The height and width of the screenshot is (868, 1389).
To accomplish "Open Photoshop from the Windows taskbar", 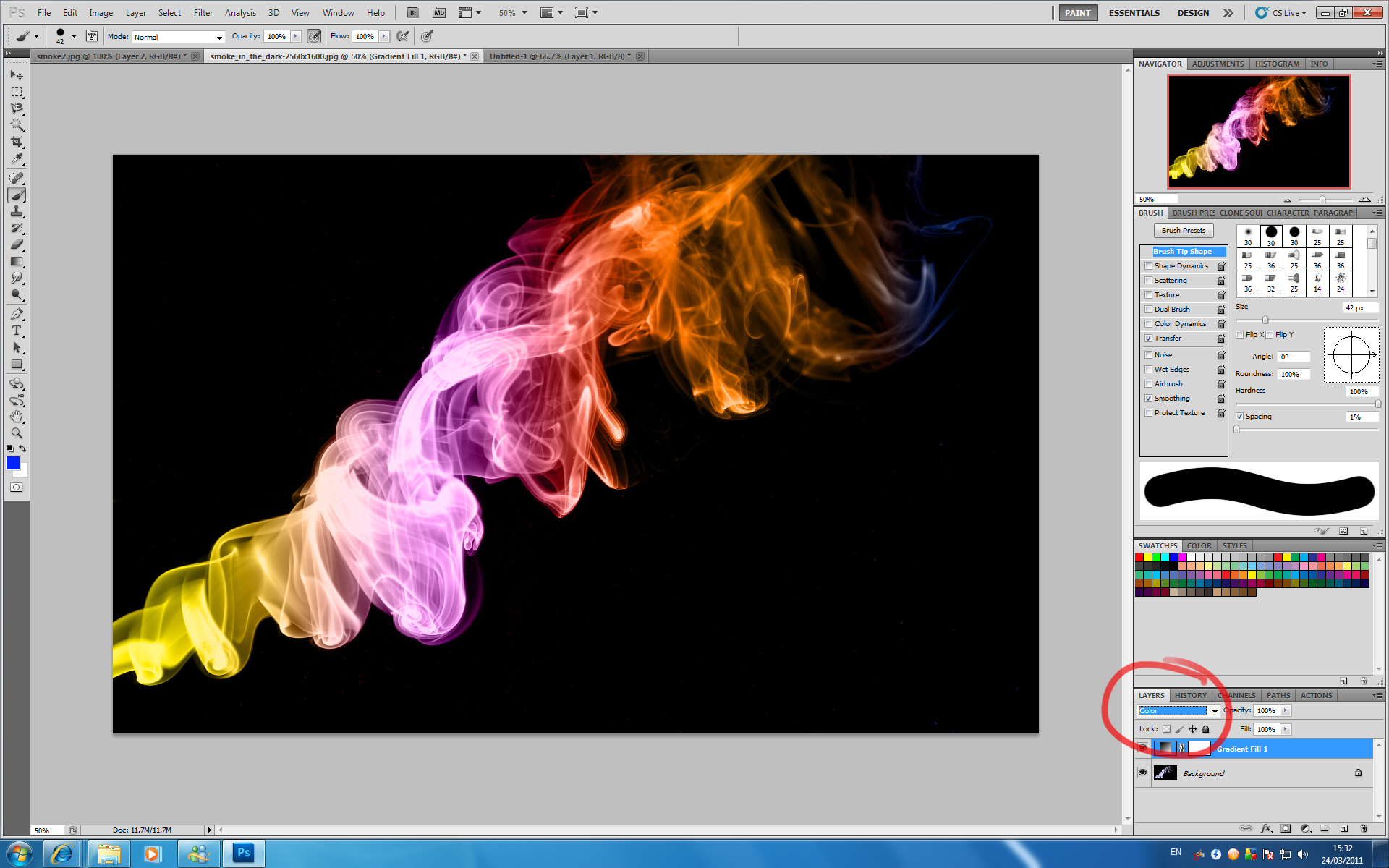I will coord(243,853).
